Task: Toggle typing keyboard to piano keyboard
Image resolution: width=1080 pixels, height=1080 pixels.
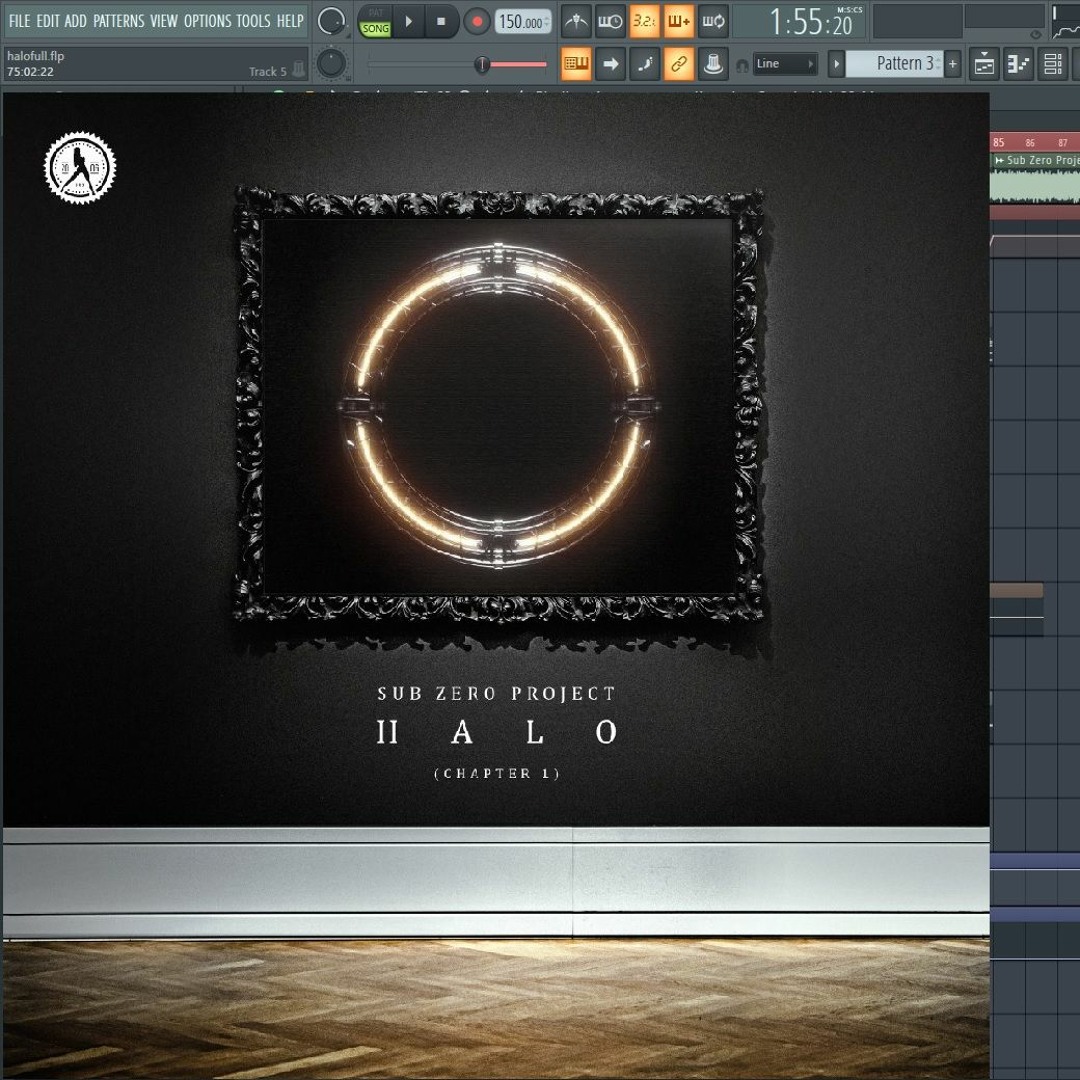Action: pos(574,63)
